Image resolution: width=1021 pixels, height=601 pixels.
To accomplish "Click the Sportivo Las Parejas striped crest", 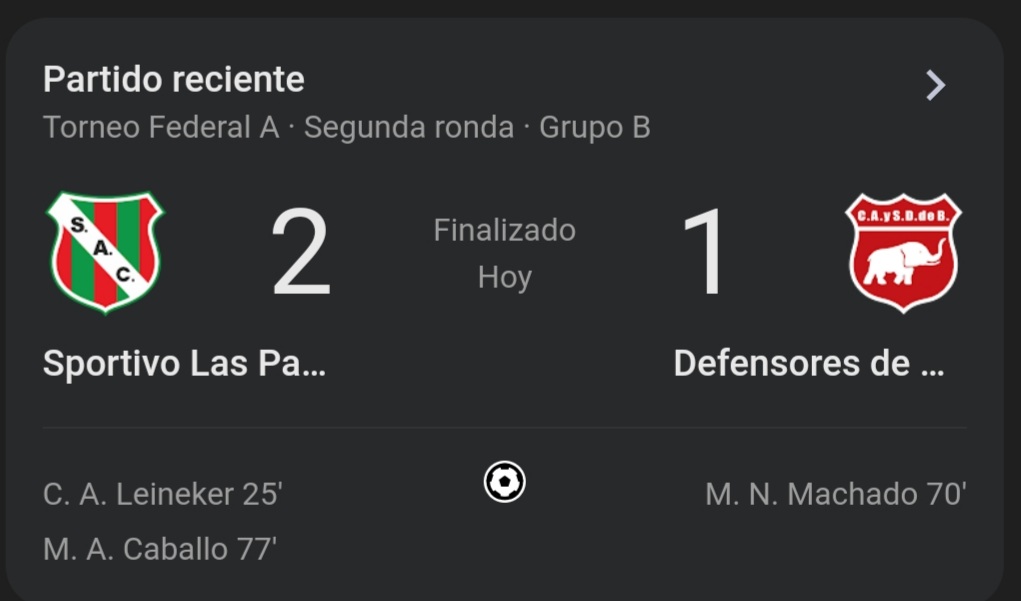I will click(x=105, y=251).
